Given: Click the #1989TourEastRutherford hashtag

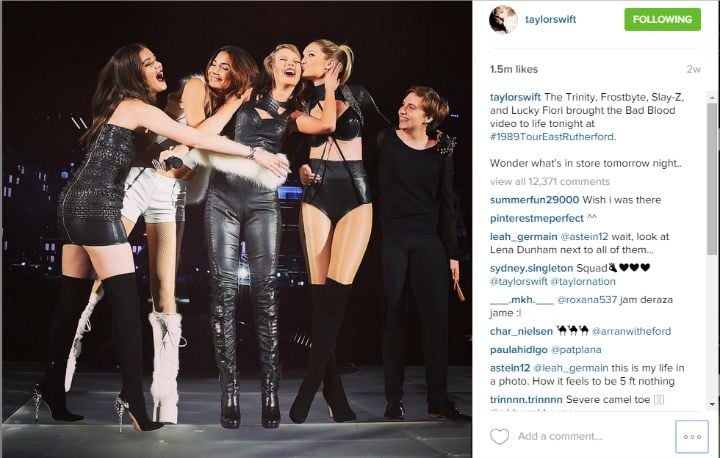Looking at the screenshot, I should click(x=552, y=137).
